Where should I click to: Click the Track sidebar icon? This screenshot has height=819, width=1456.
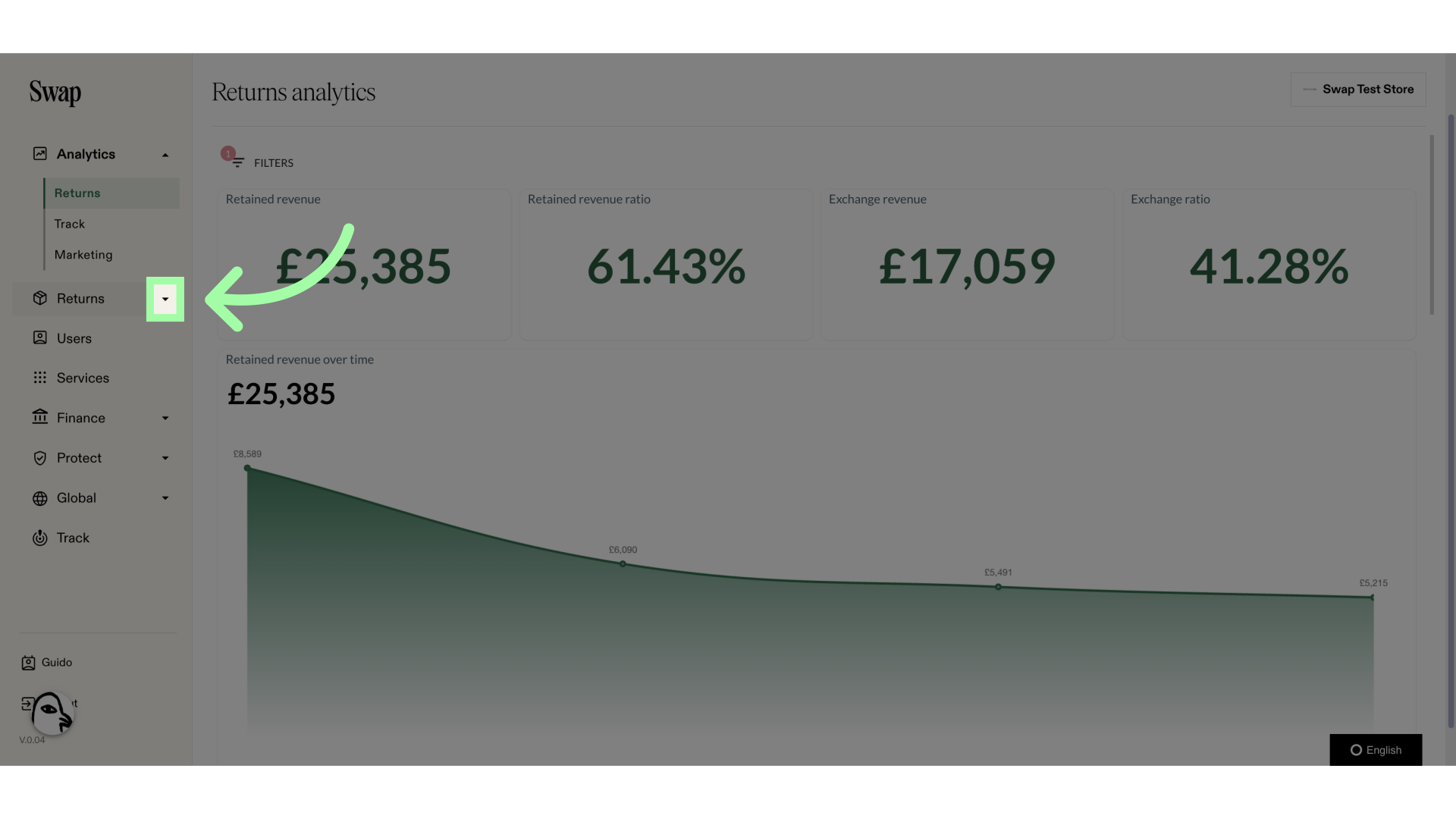pyautogui.click(x=39, y=538)
